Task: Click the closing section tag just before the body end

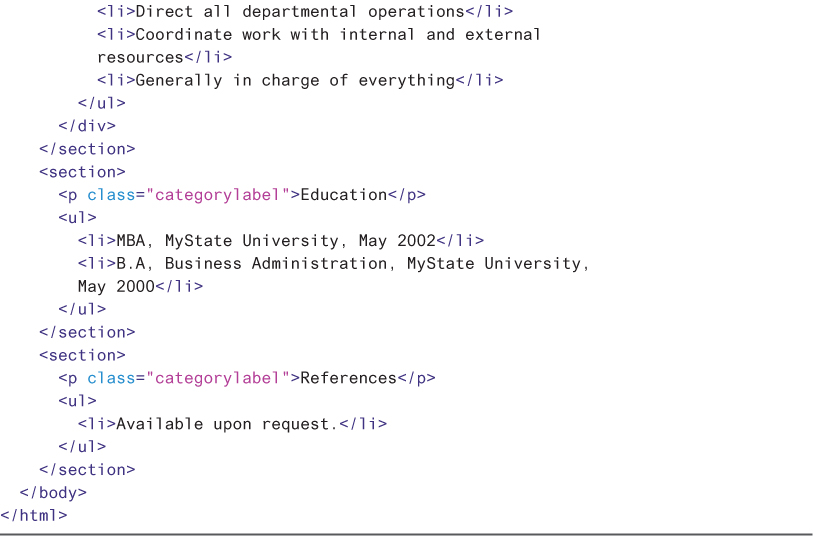Action: [x=87, y=469]
